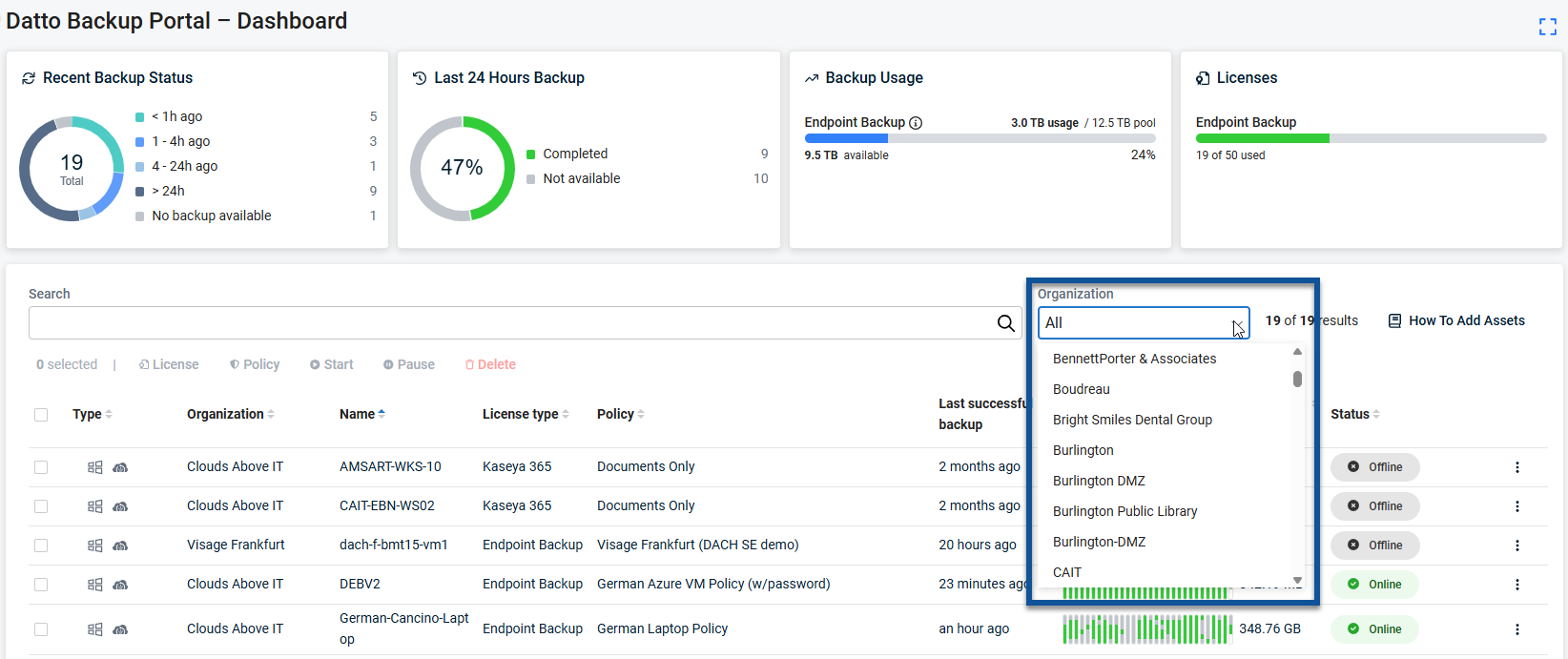This screenshot has width=1568, height=659.
Task: Select the DEBV2 row checkbox
Action: coord(41,585)
